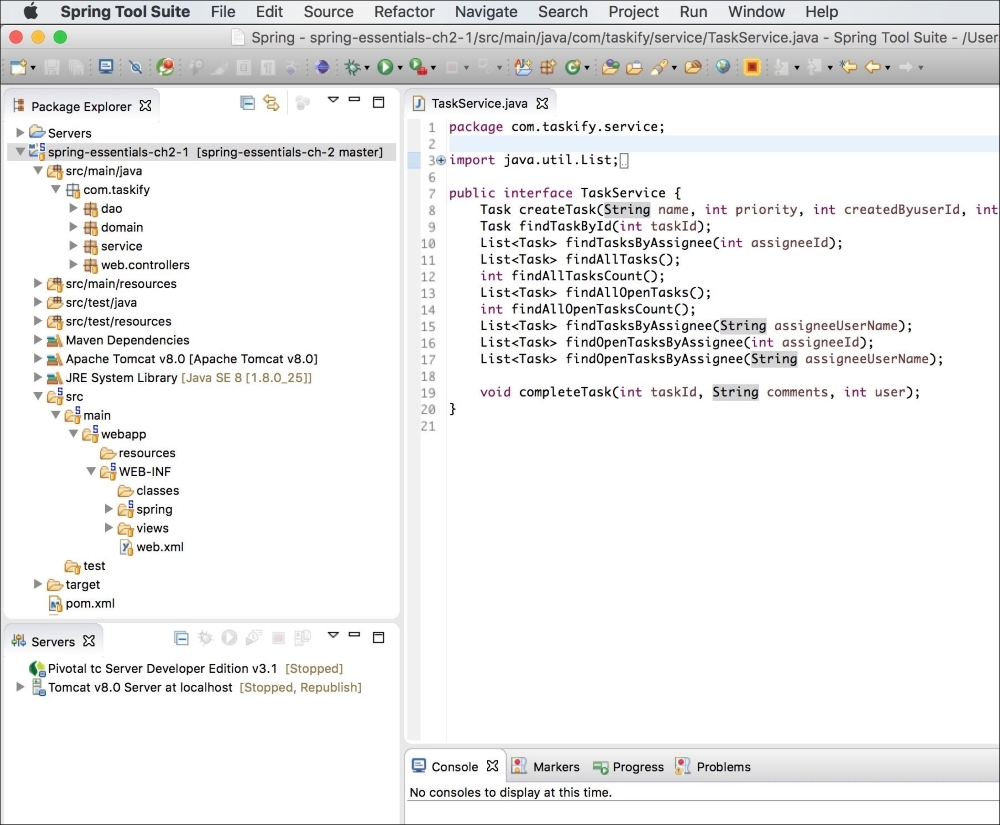Collapse All items in Package Explorer
The image size is (1000, 825).
[245, 101]
